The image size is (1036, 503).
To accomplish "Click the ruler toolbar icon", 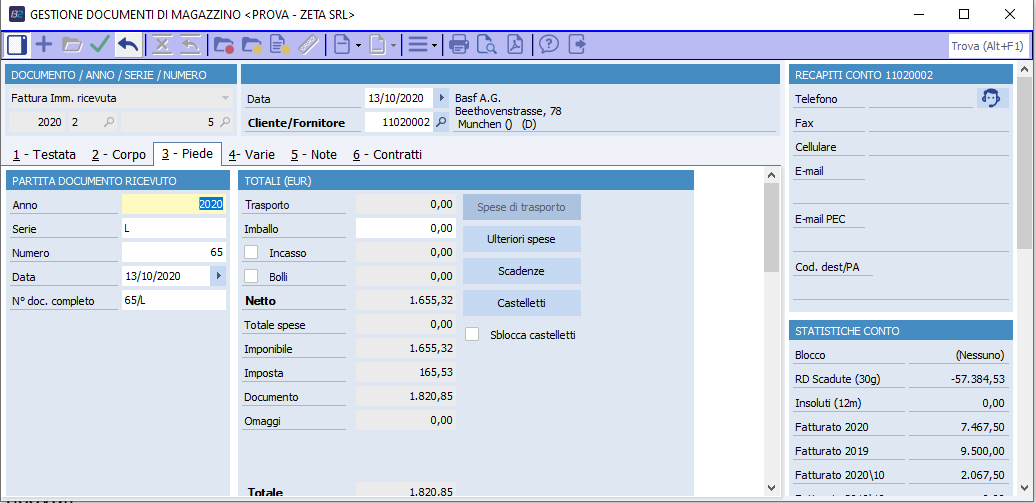I will click(309, 45).
